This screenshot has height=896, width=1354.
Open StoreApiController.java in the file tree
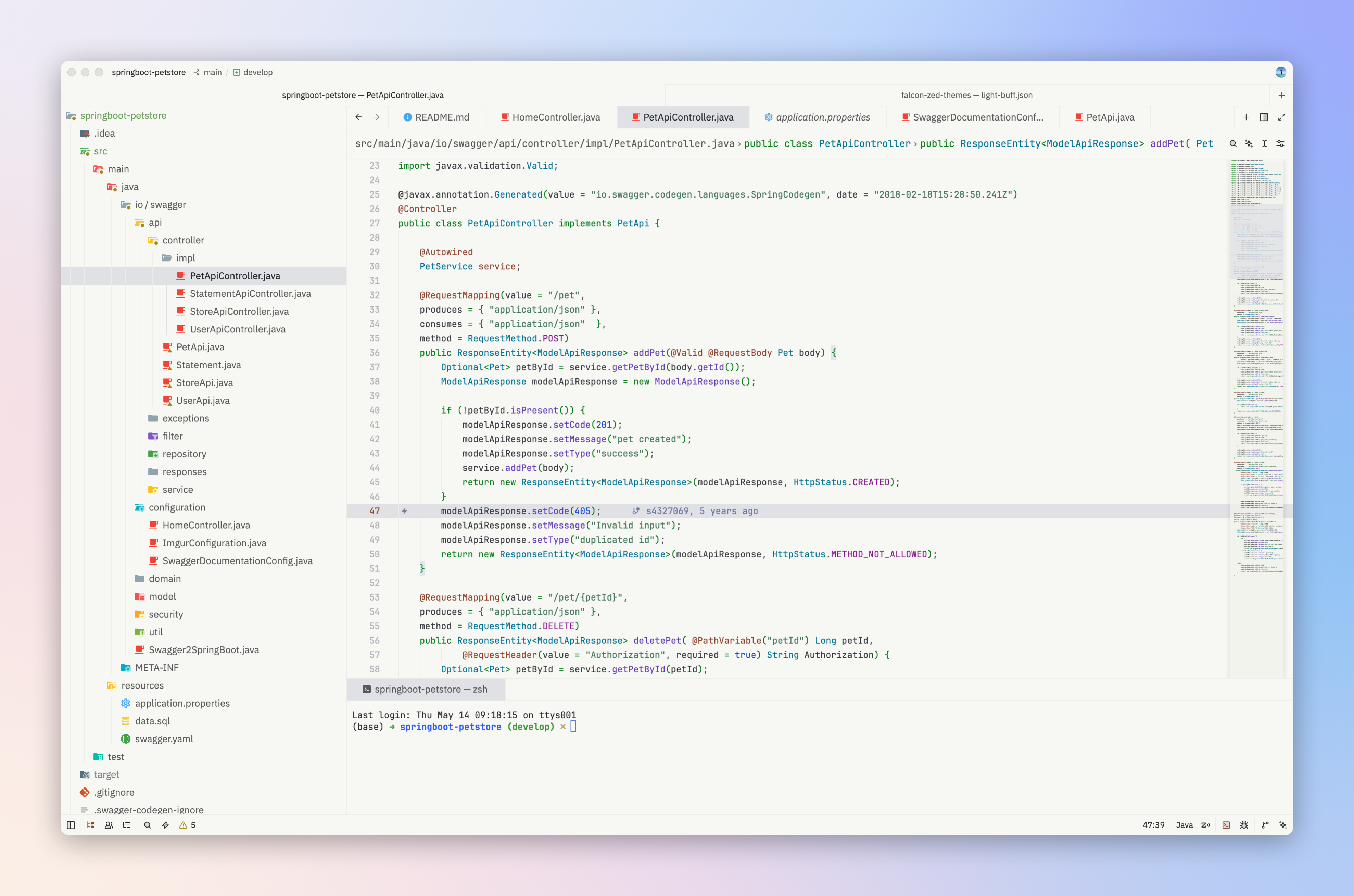[239, 312]
